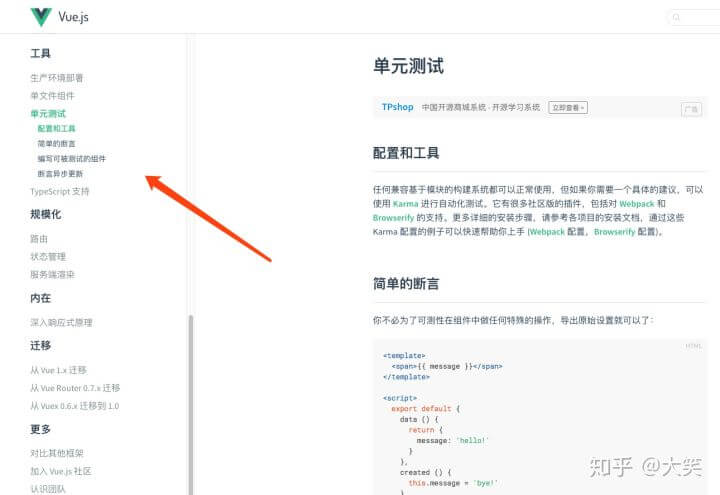
Task: Click the 立即查看 button in the ad
Action: click(x=567, y=107)
